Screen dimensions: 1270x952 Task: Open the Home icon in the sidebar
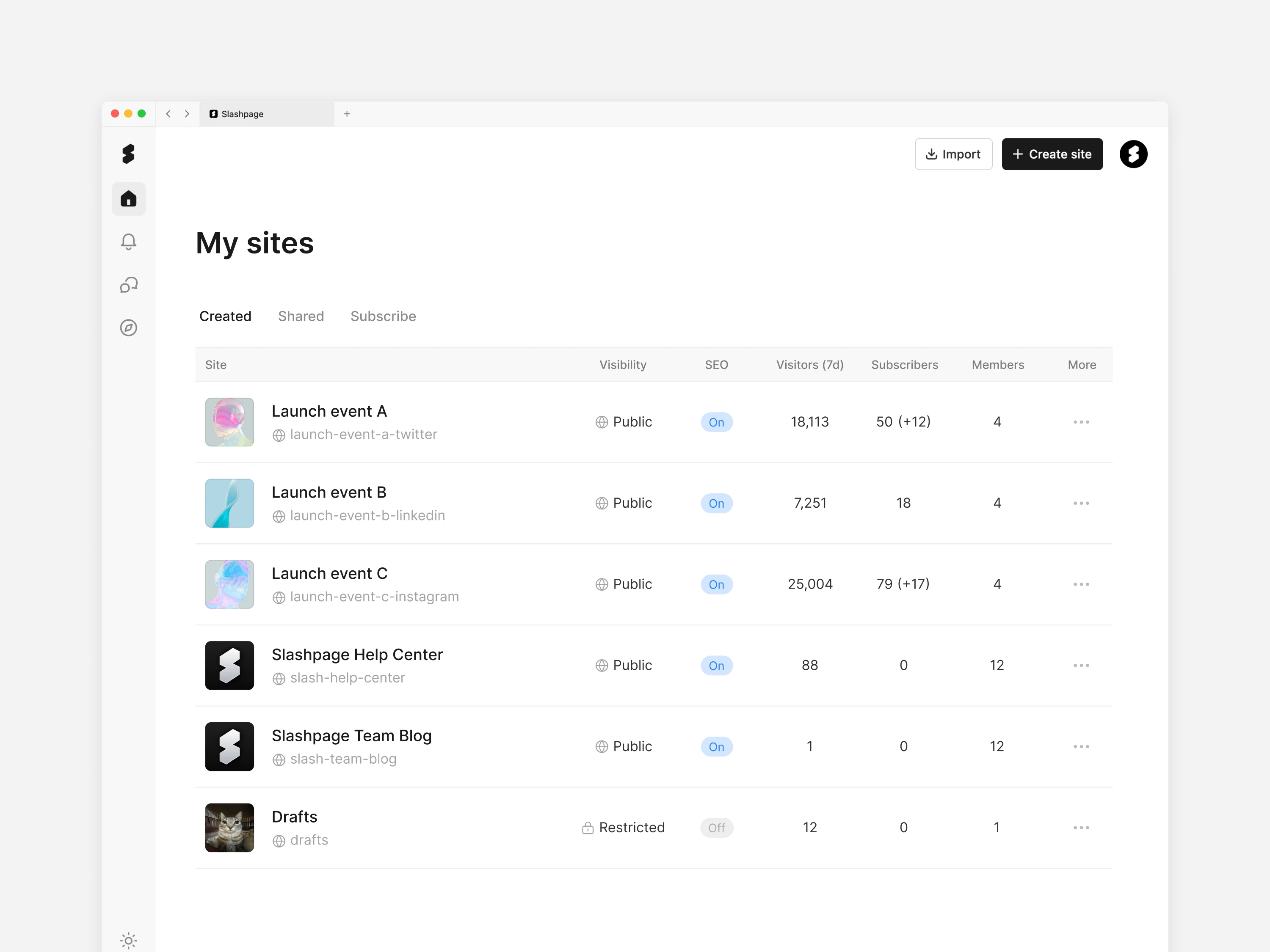[x=129, y=198]
